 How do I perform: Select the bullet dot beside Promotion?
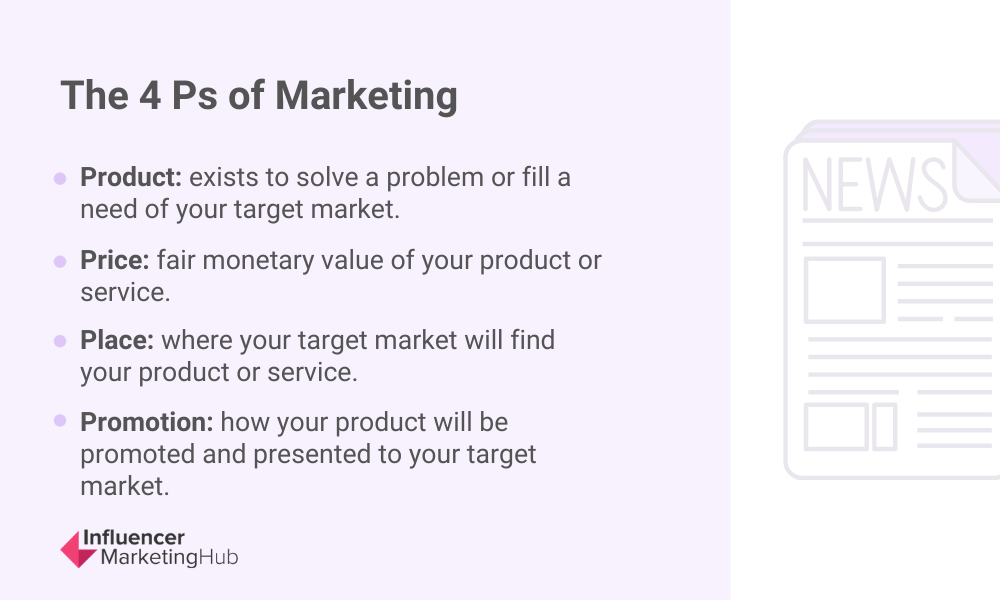coord(60,420)
